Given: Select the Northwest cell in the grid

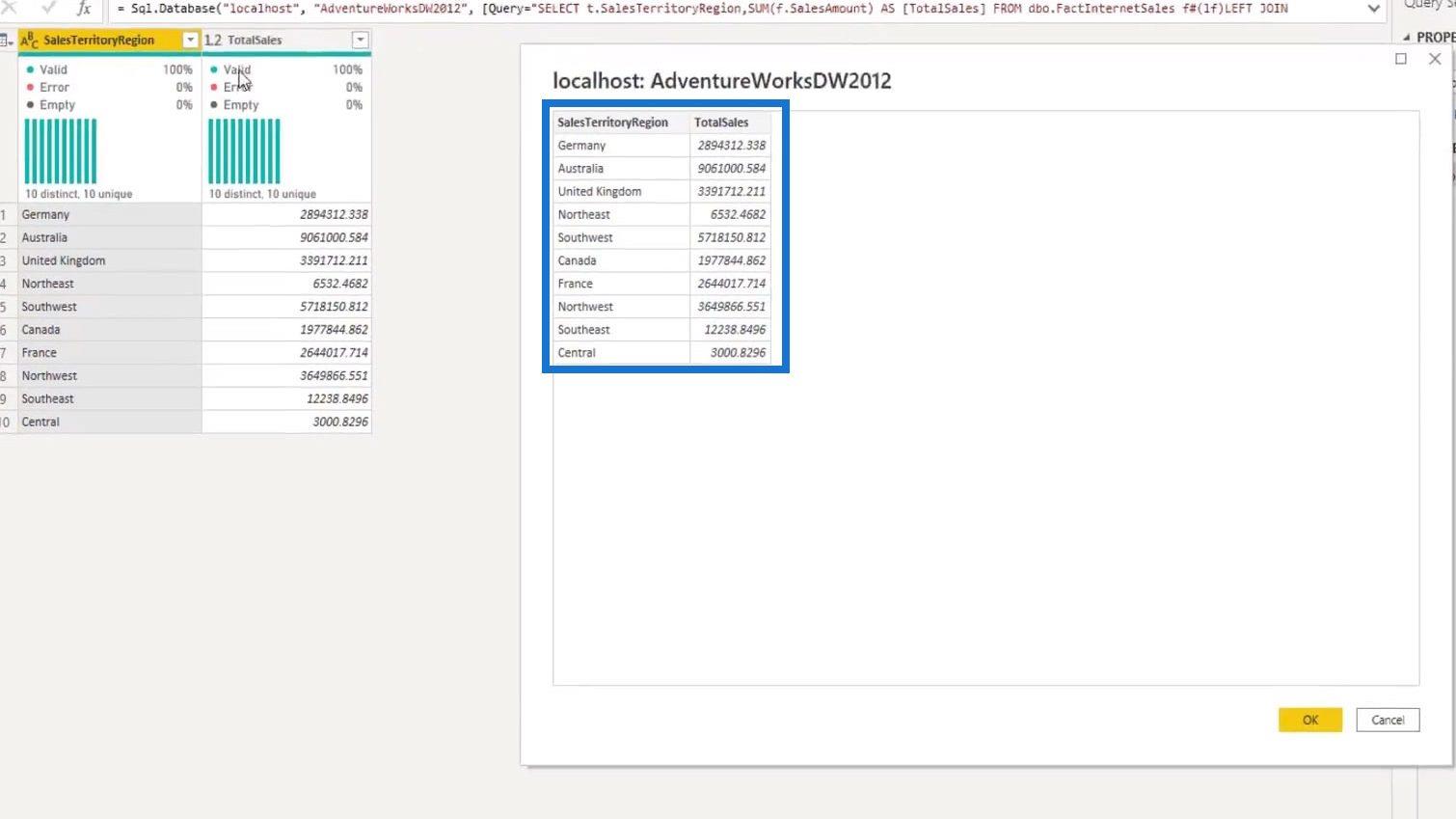Looking at the screenshot, I should tap(109, 376).
